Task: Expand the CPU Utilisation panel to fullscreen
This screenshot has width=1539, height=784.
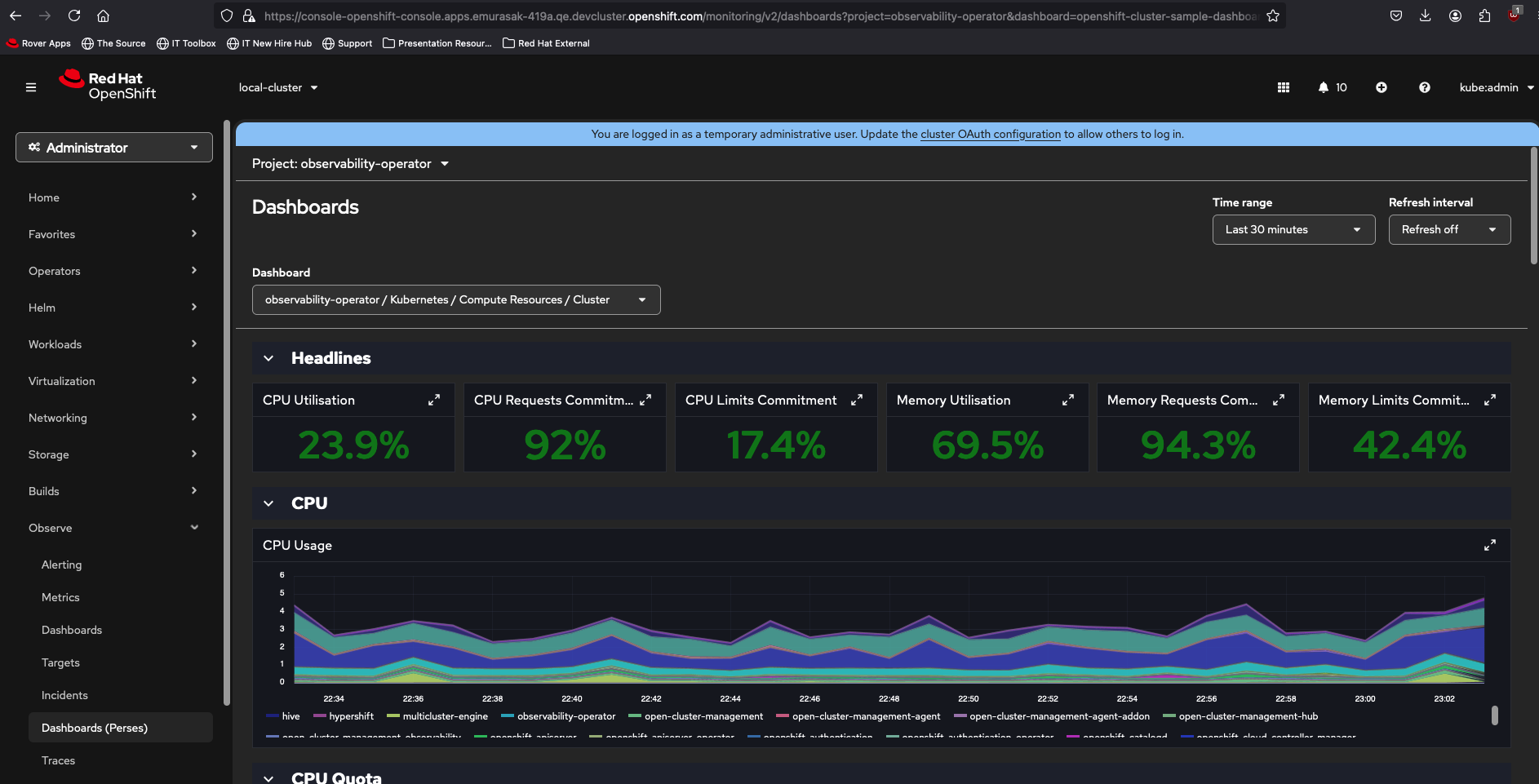Action: coord(434,400)
